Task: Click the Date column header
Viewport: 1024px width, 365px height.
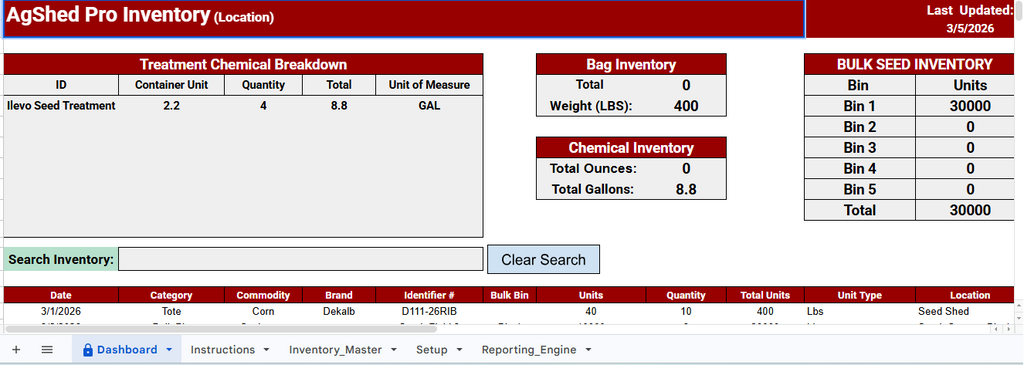Action: [61, 295]
